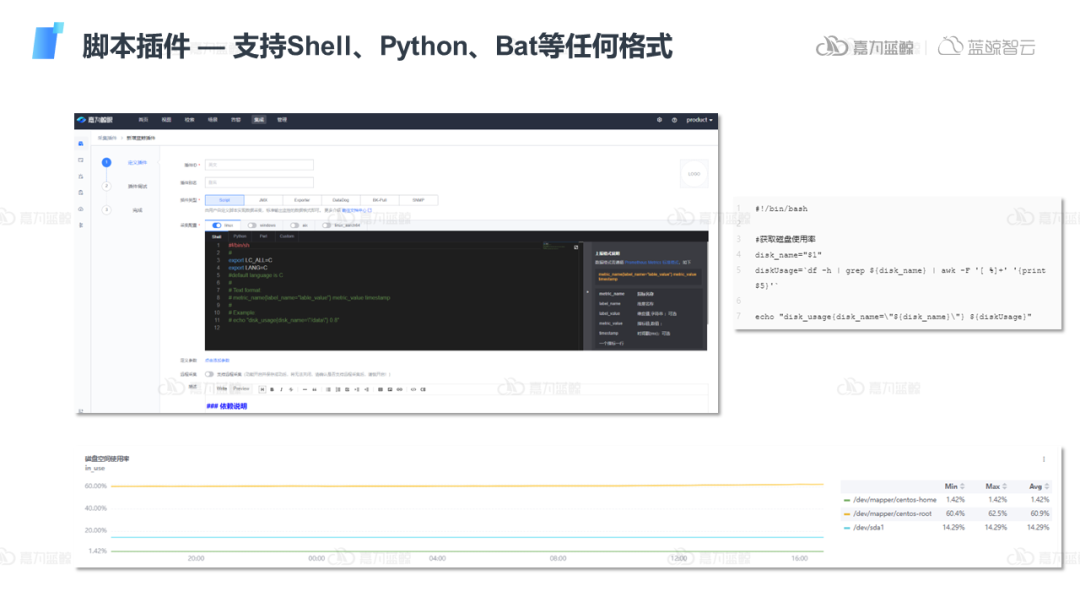The image size is (1080, 608).
Task: Switch to Perl script tab
Action: tap(263, 236)
